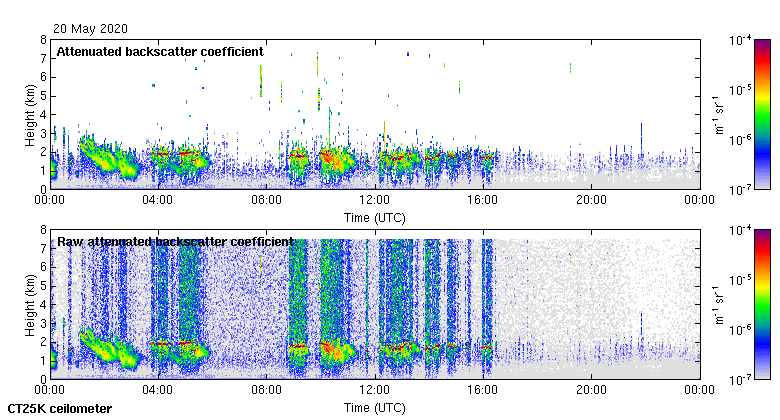The width and height of the screenshot is (780, 420).
Task: Click the bottom plot colorbar
Action: point(762,305)
